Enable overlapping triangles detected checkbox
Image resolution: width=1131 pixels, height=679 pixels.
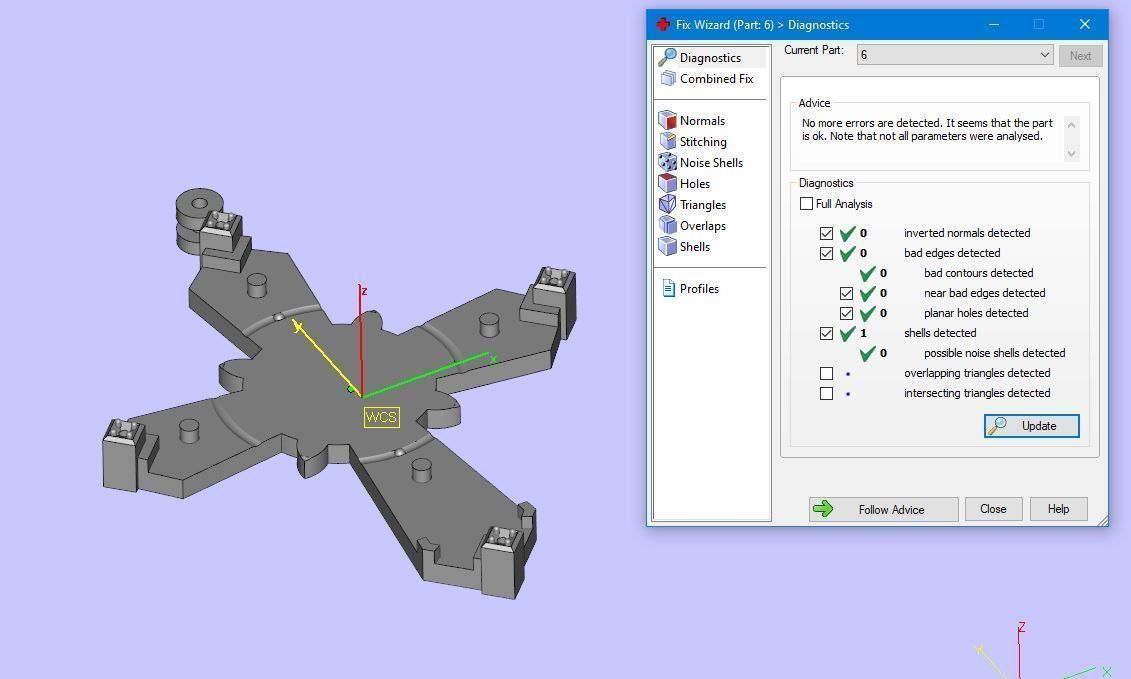(827, 373)
